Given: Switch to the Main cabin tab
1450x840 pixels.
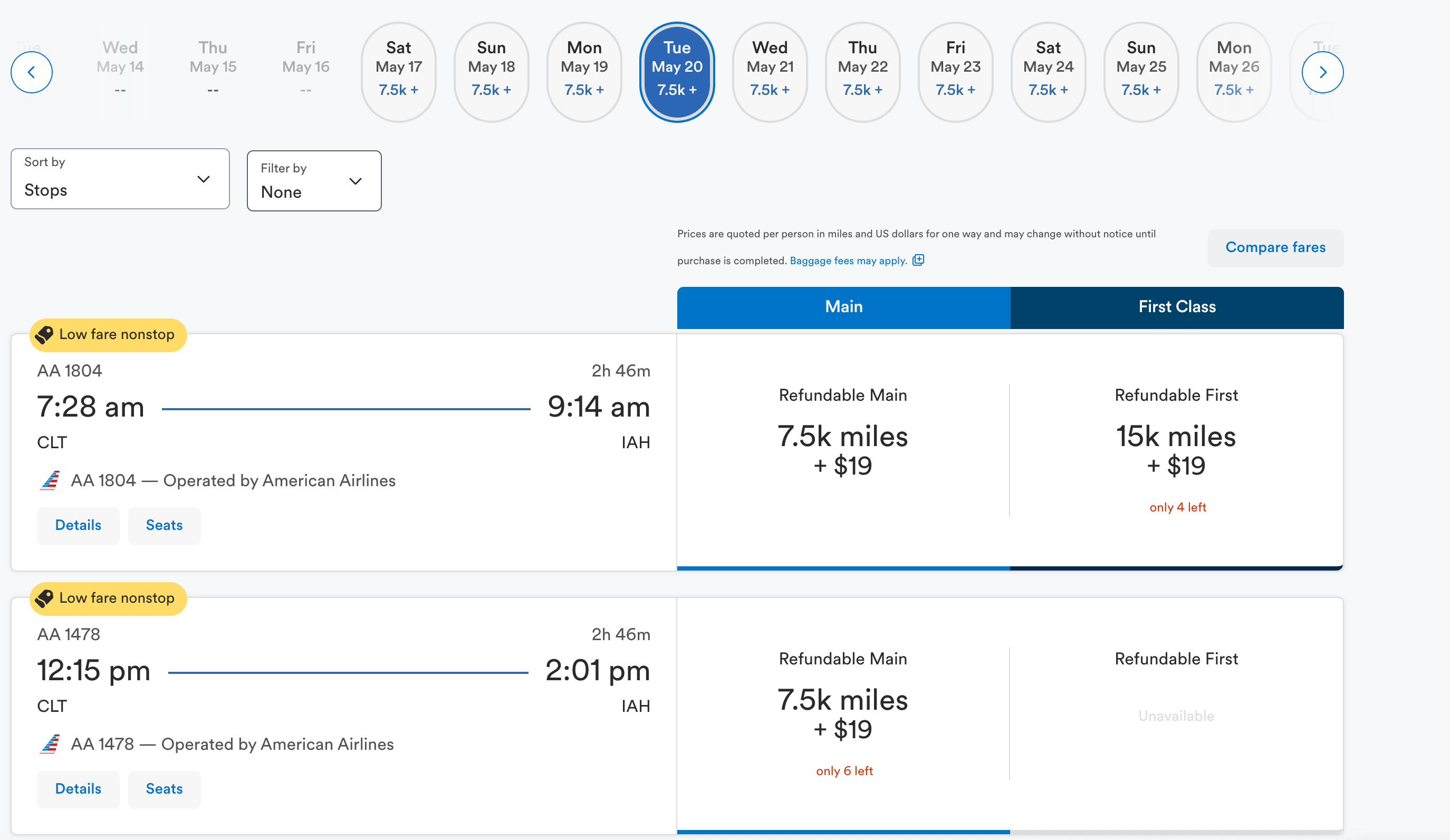Looking at the screenshot, I should point(843,307).
